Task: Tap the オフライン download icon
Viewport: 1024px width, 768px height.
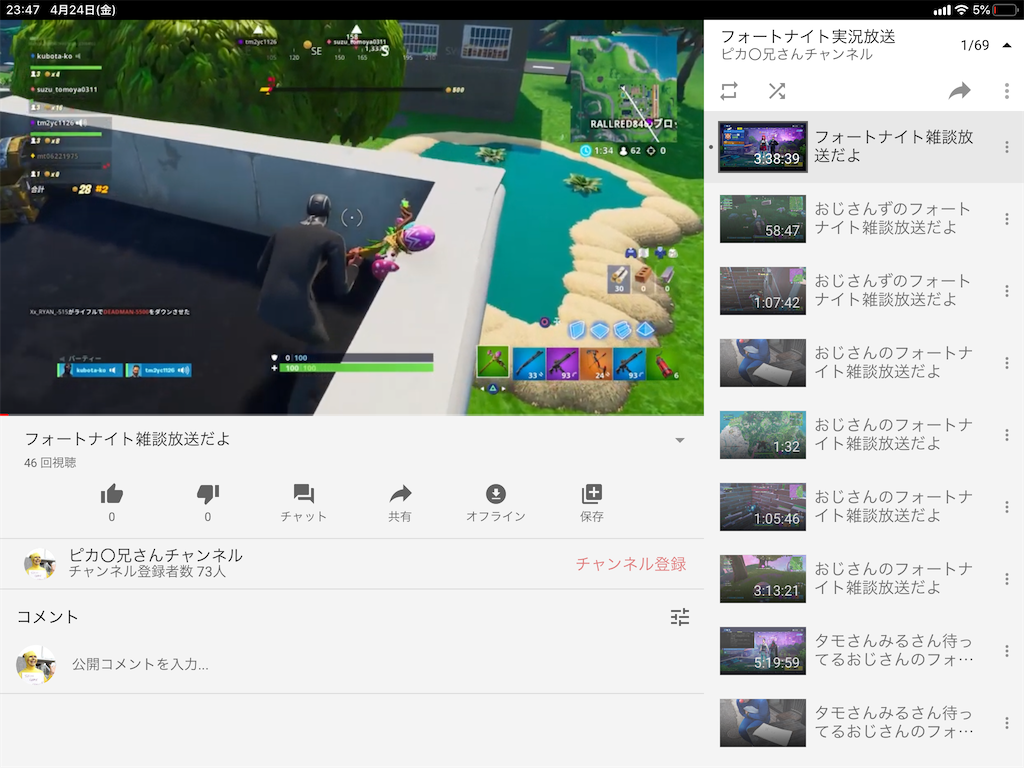Action: (496, 494)
